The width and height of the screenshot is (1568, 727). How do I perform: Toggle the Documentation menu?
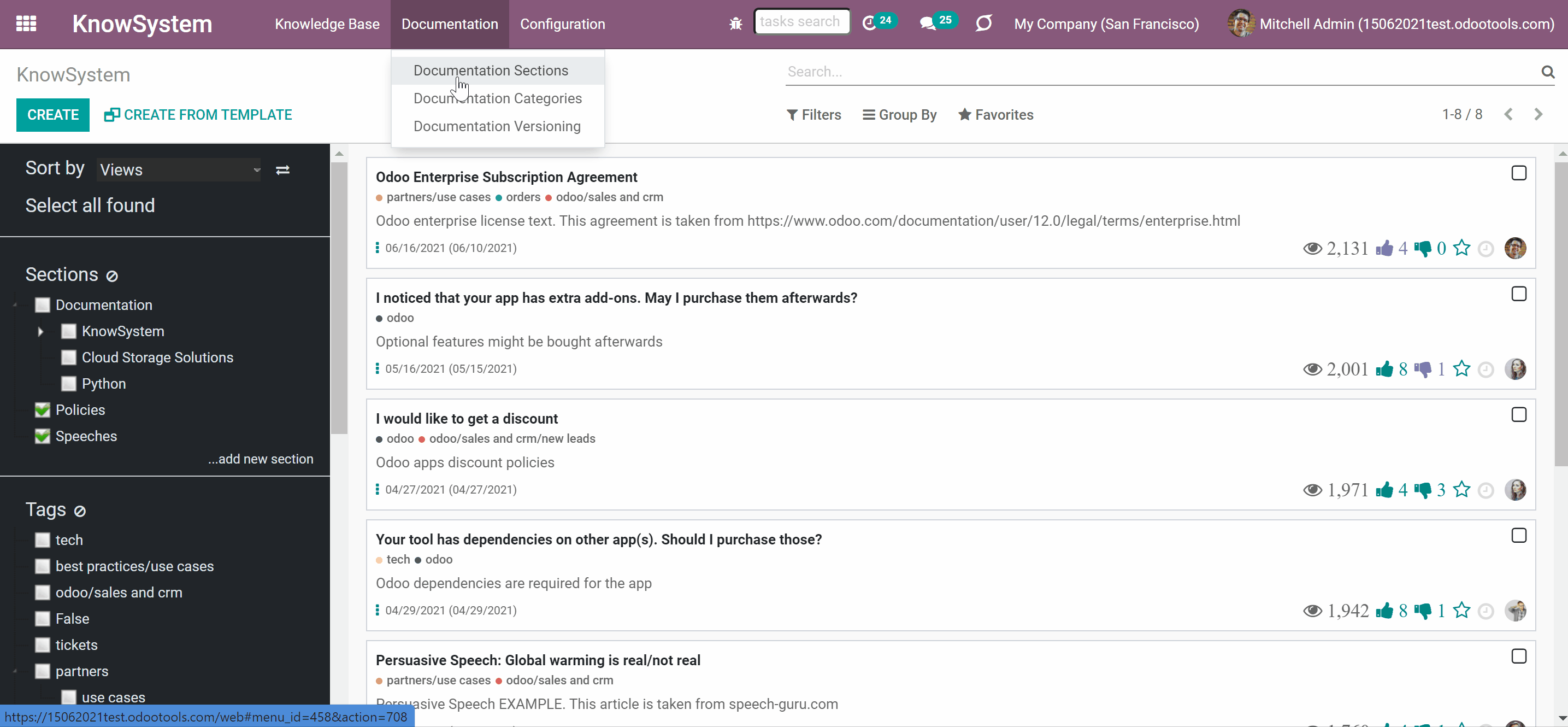pos(449,24)
